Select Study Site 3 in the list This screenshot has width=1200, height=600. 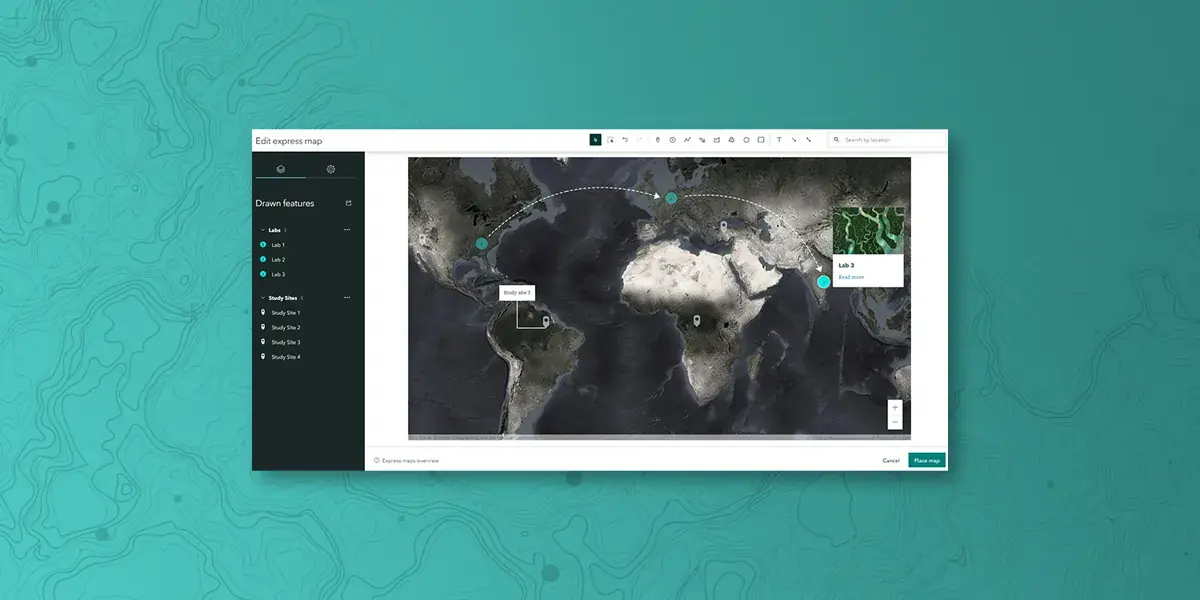click(x=285, y=341)
